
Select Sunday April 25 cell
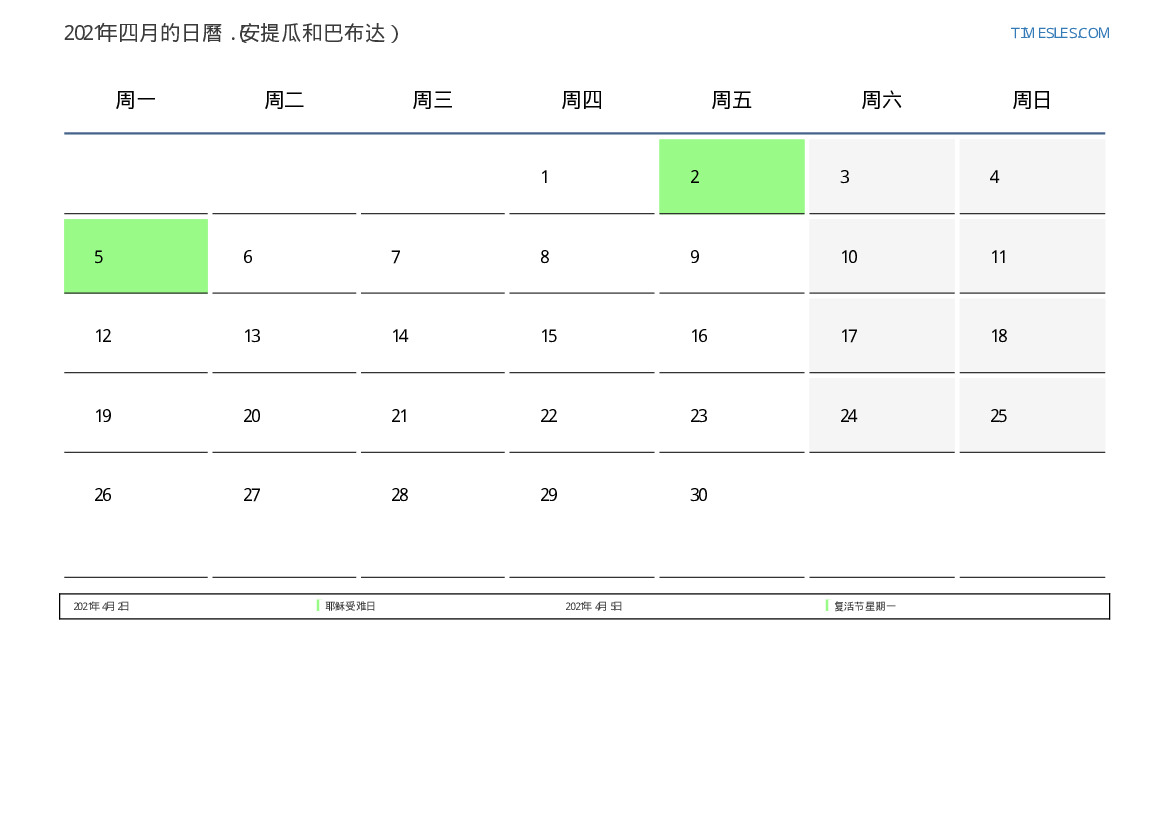pos(1031,416)
